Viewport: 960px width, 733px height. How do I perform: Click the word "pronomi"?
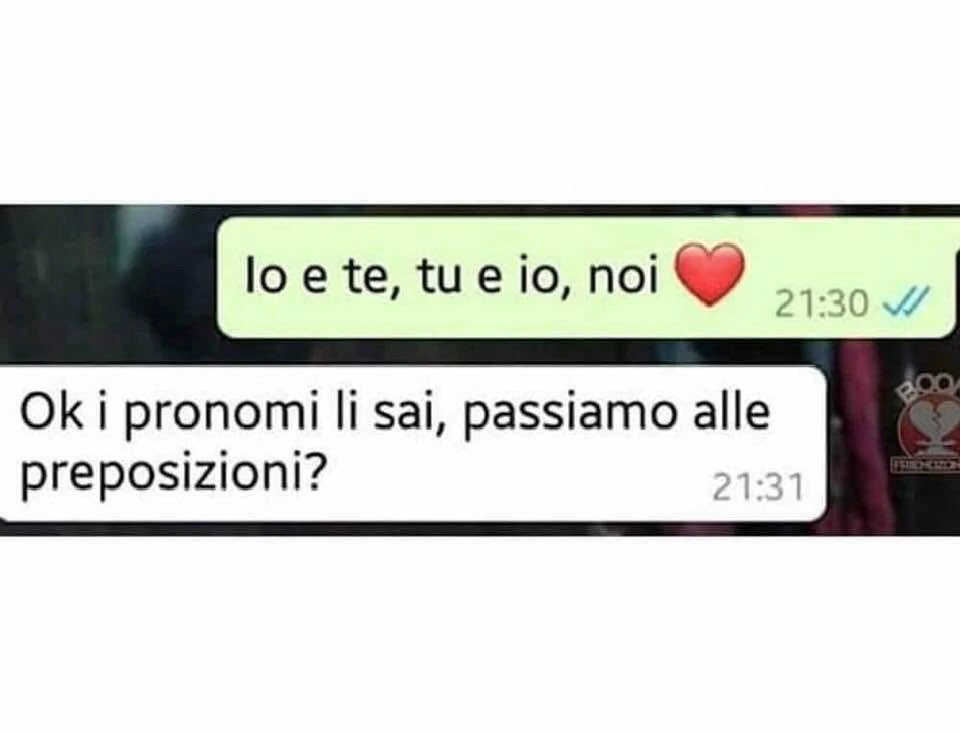tap(222, 416)
